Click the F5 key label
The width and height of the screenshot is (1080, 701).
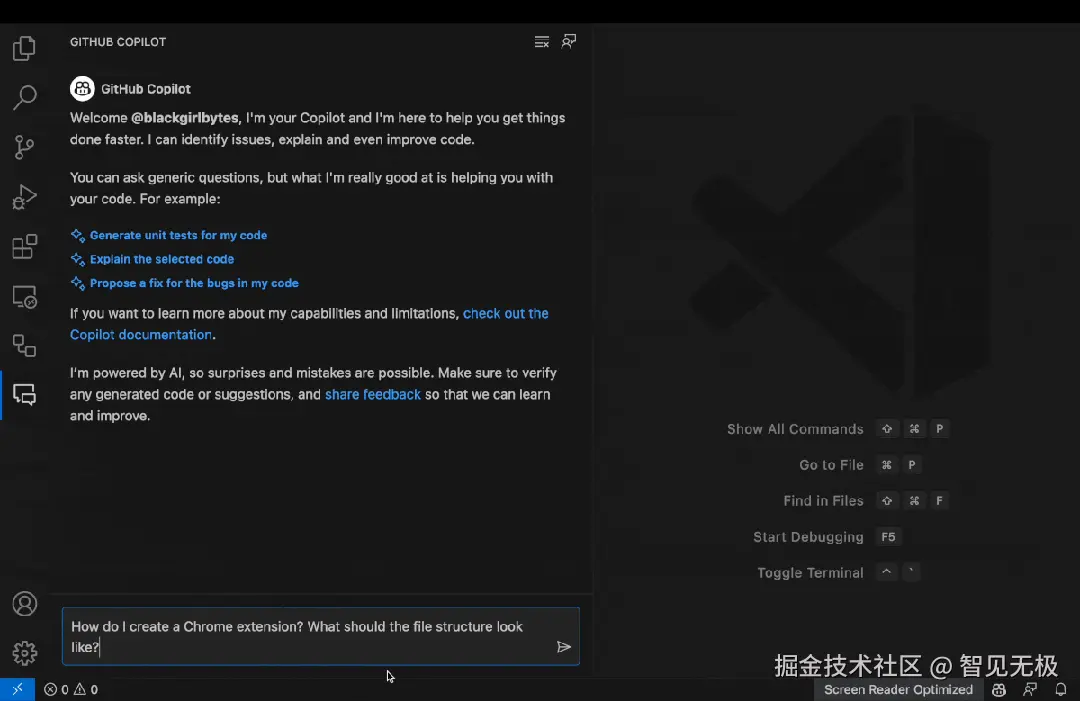(x=889, y=536)
